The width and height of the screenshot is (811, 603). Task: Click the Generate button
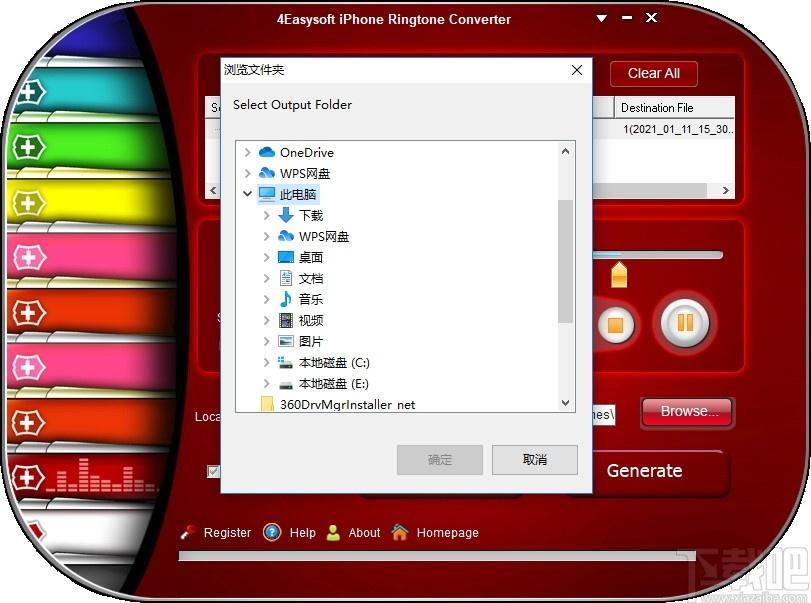pyautogui.click(x=644, y=471)
